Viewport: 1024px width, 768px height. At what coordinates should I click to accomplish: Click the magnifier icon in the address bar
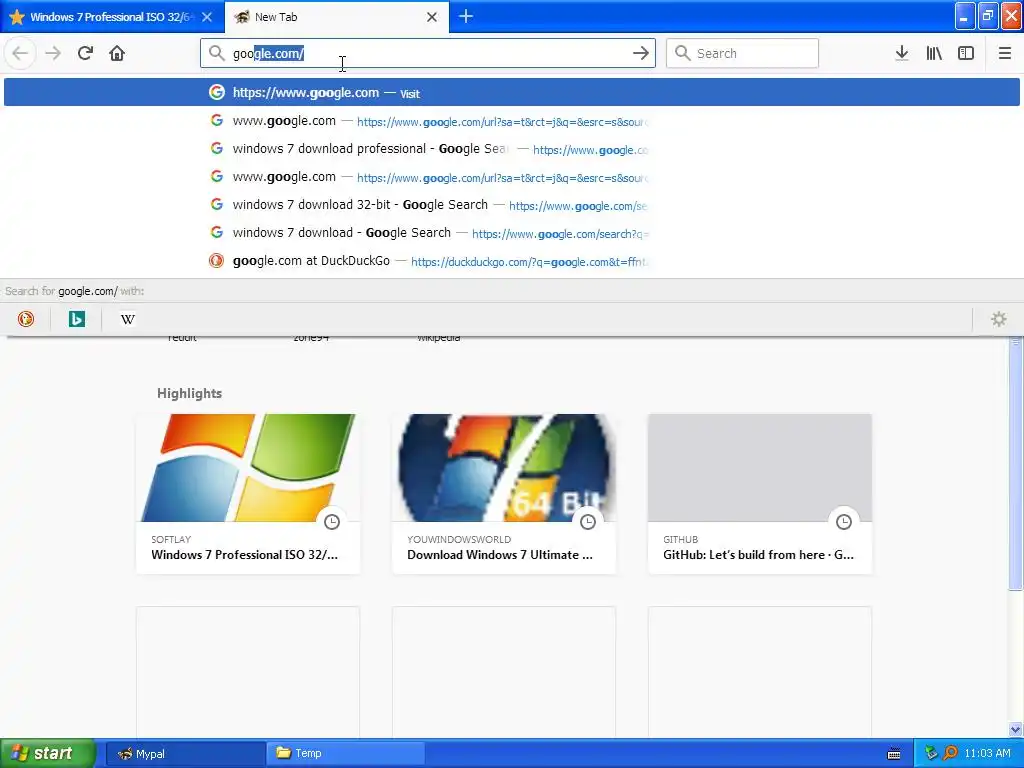pos(216,53)
